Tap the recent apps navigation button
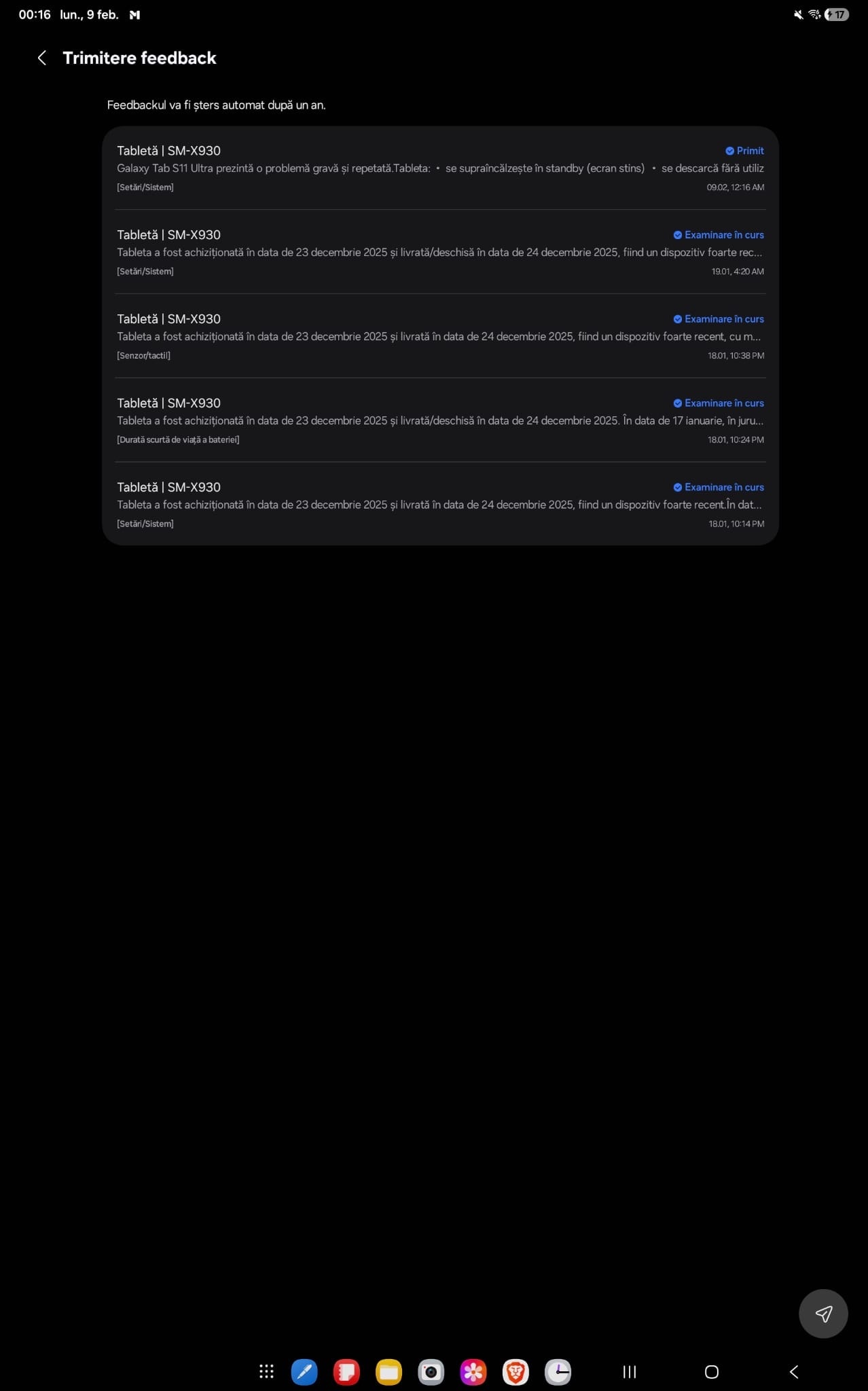The height and width of the screenshot is (1391, 868). (630, 1372)
